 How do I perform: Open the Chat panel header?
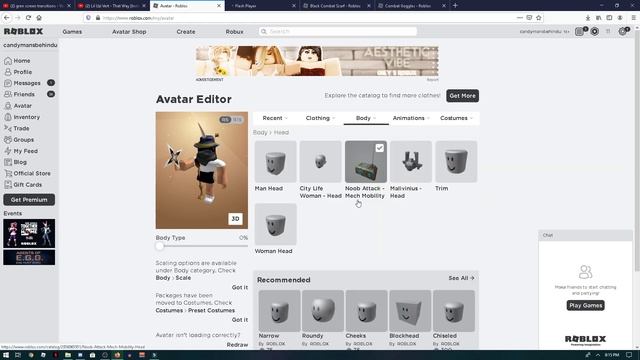585,235
